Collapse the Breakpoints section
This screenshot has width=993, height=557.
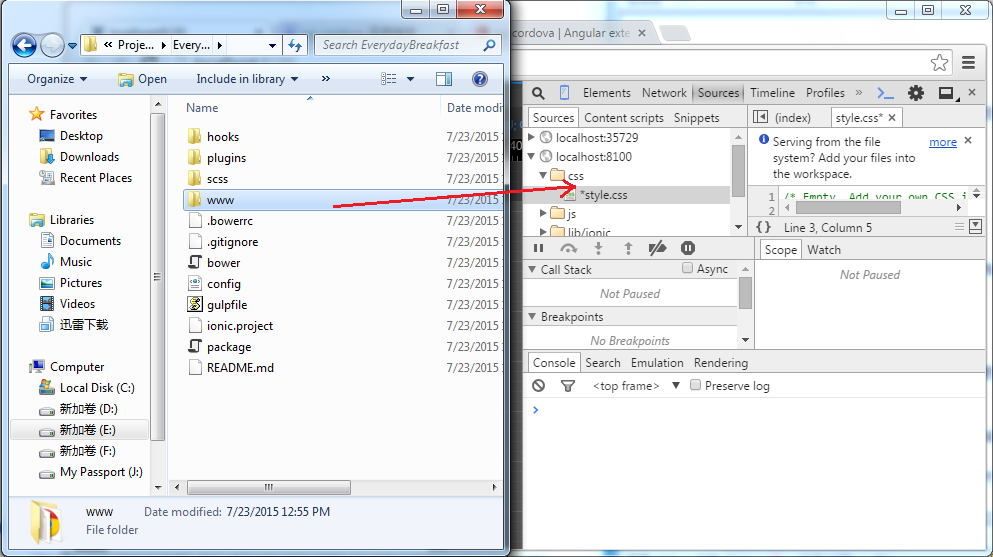pyautogui.click(x=533, y=316)
